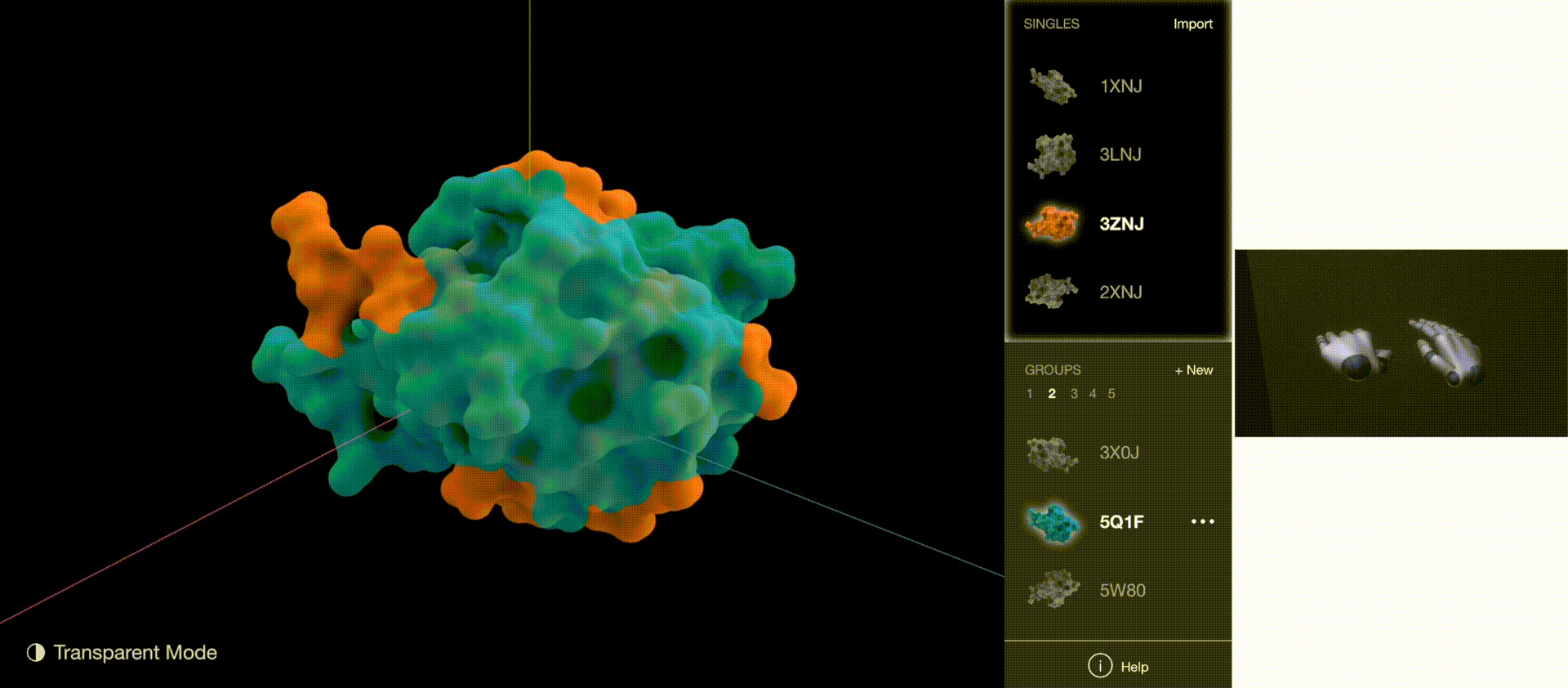The height and width of the screenshot is (688, 1568).
Task: Select the 5W80 molecule thumbnail
Action: pos(1053,590)
